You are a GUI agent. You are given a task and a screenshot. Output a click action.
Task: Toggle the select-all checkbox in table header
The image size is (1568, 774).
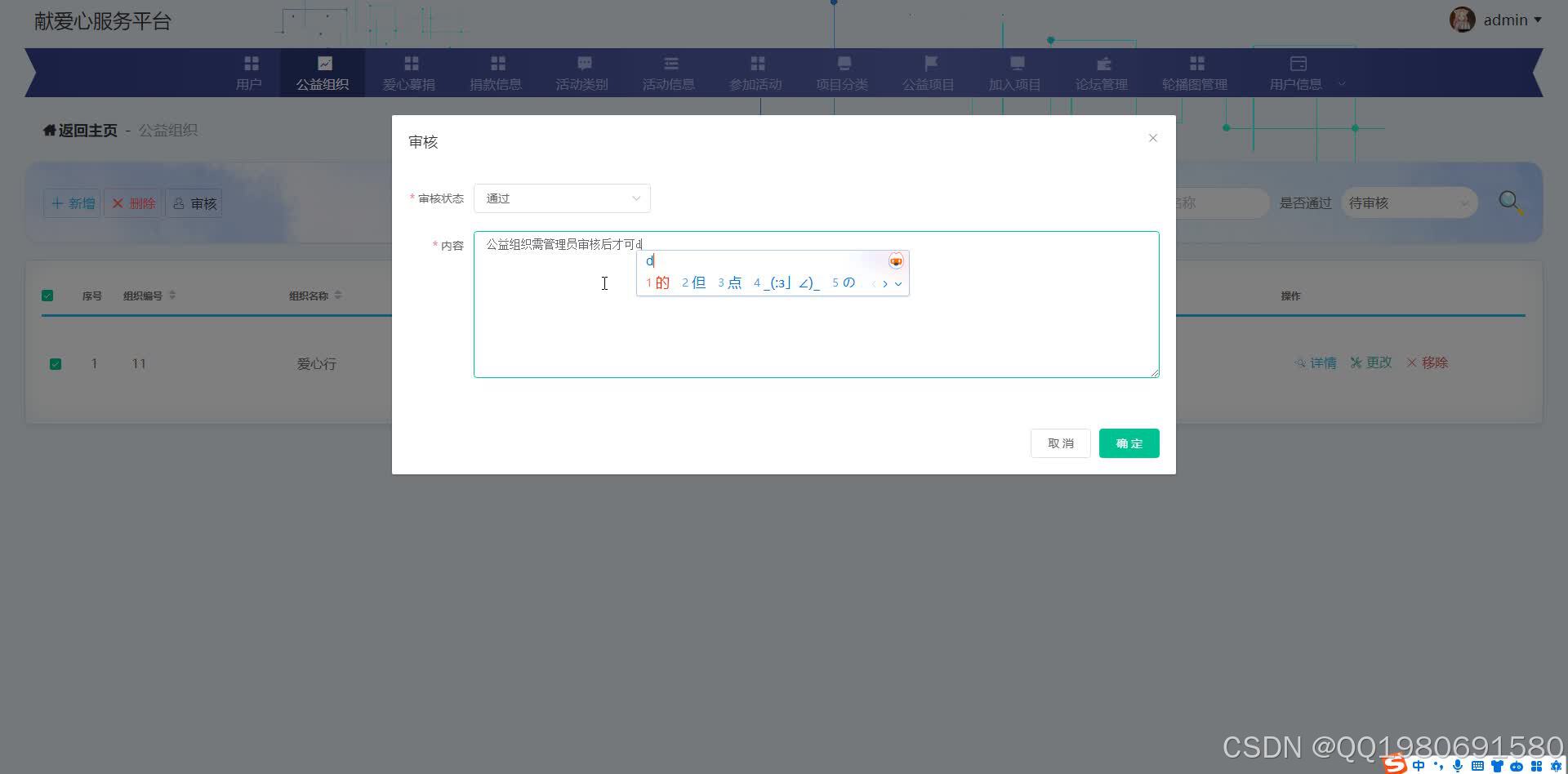click(47, 295)
